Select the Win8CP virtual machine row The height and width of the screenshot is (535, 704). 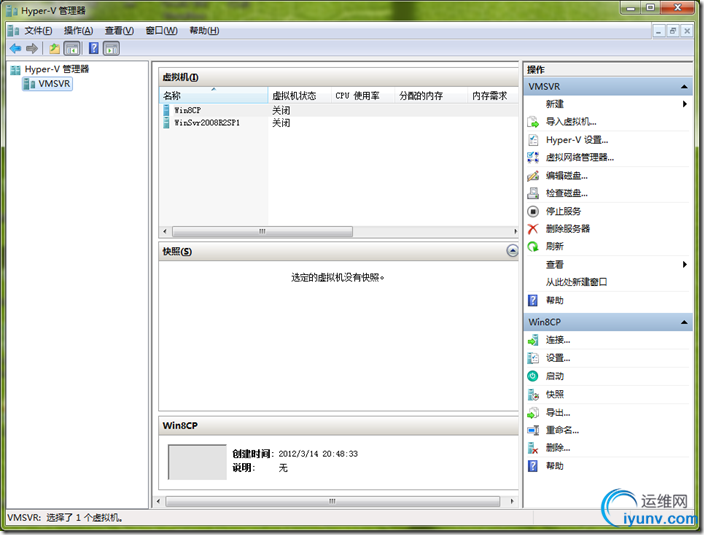[339, 110]
